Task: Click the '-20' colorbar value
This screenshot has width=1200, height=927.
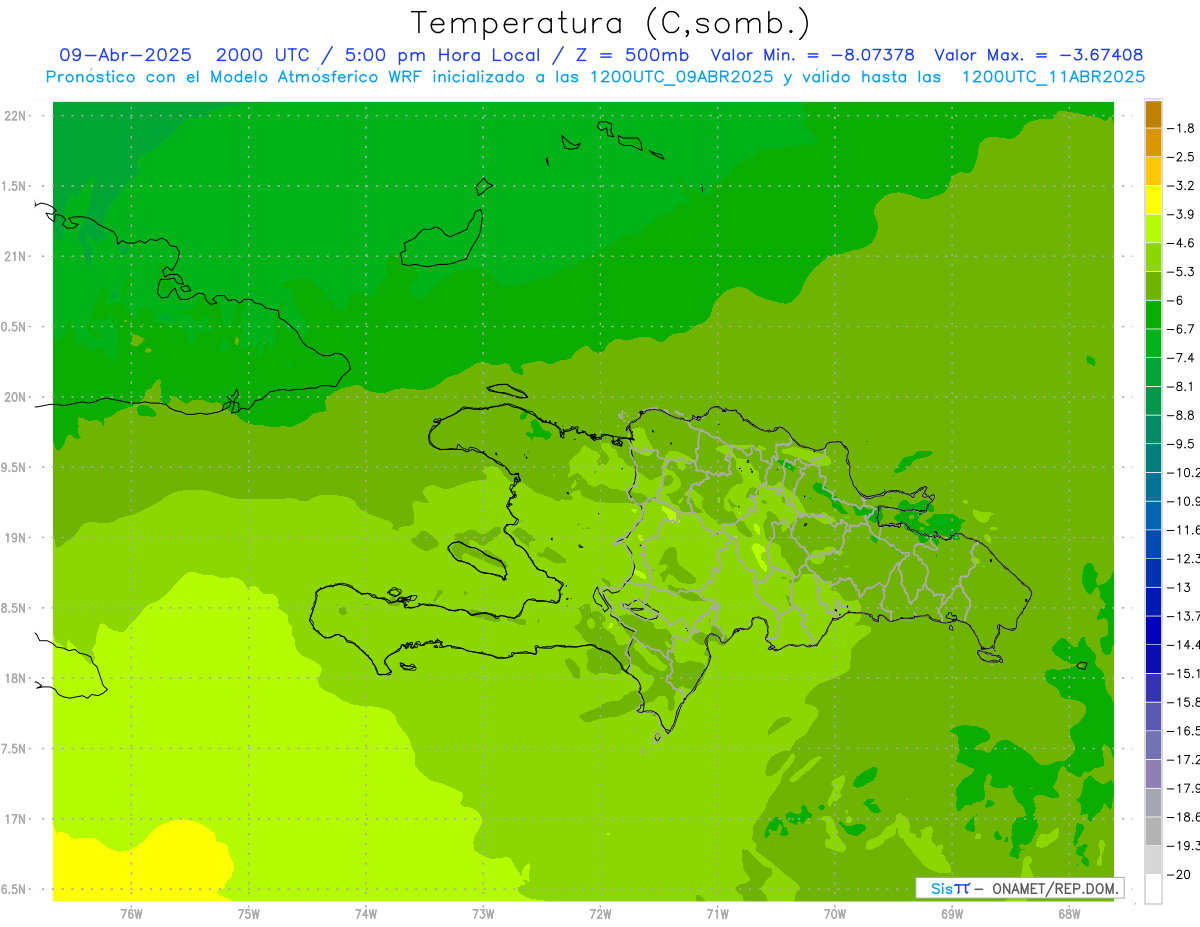Action: [1181, 875]
